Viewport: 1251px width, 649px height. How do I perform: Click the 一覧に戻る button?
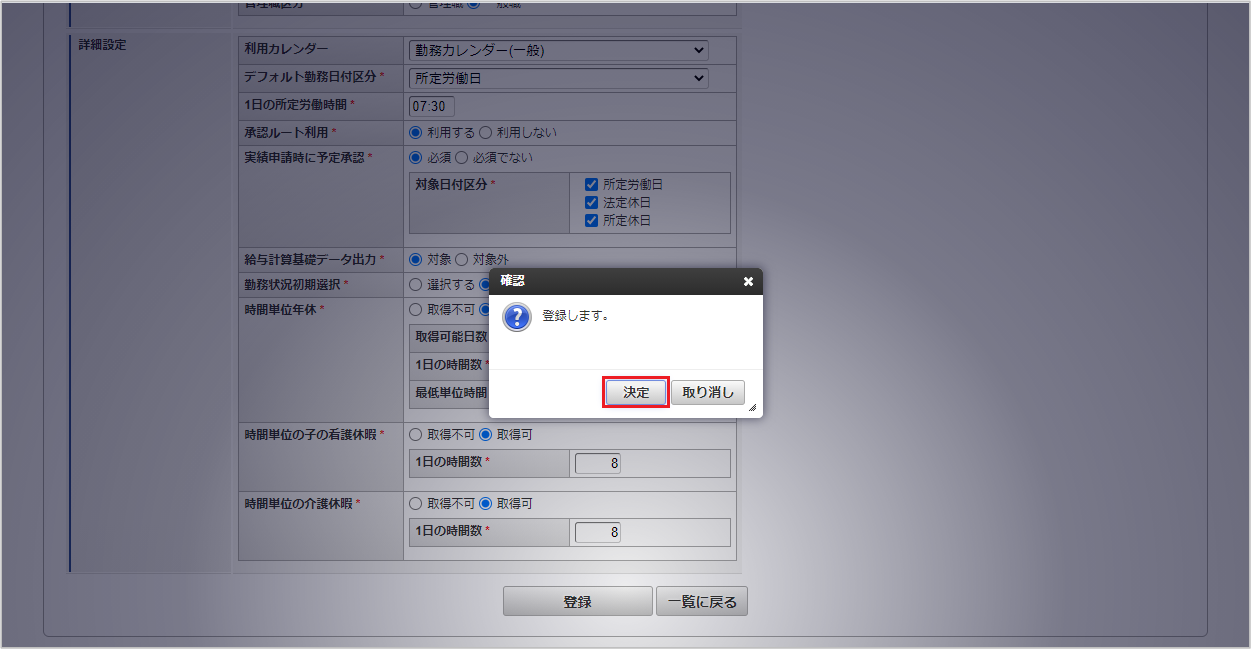[x=702, y=601]
